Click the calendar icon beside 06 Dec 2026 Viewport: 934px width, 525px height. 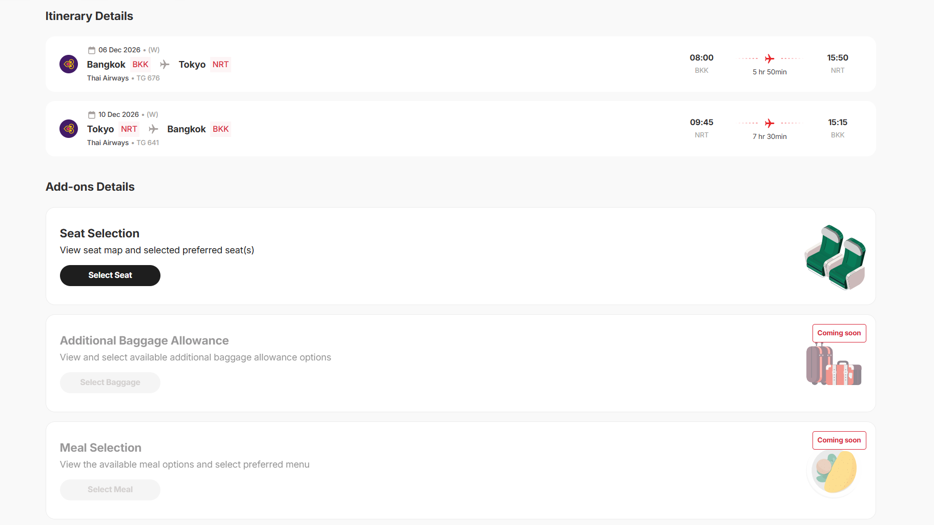tap(91, 50)
